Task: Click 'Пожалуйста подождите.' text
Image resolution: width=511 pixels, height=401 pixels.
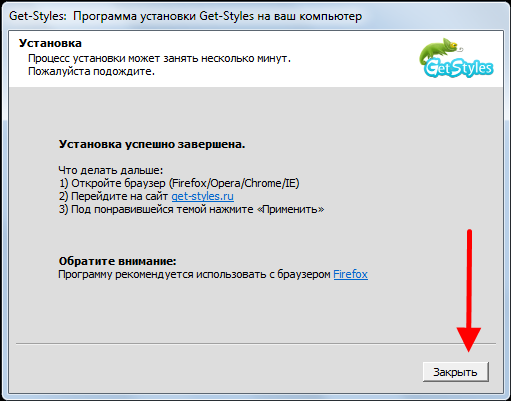Action: click(x=92, y=71)
